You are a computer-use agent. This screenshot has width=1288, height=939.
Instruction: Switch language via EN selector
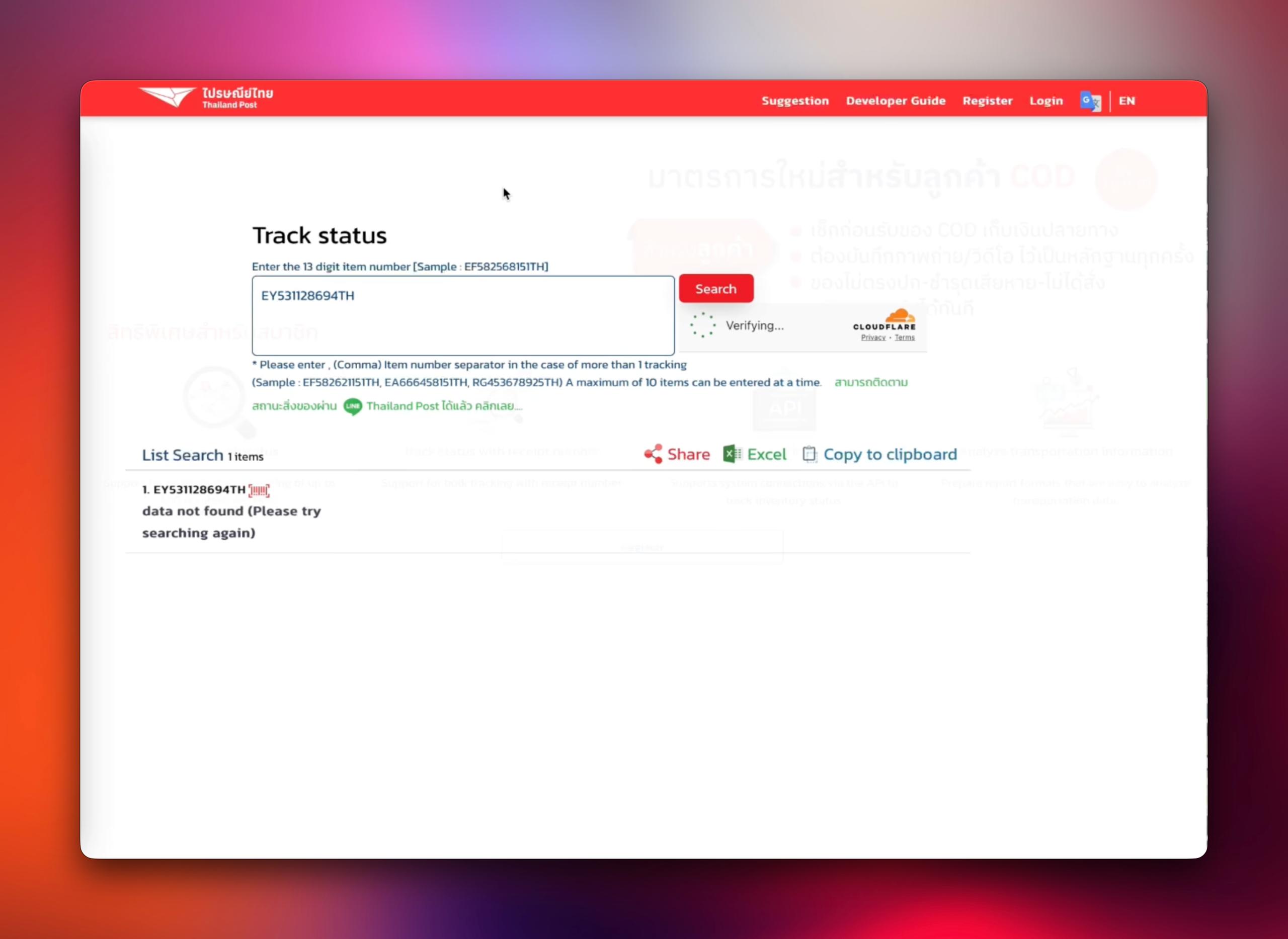click(x=1126, y=101)
